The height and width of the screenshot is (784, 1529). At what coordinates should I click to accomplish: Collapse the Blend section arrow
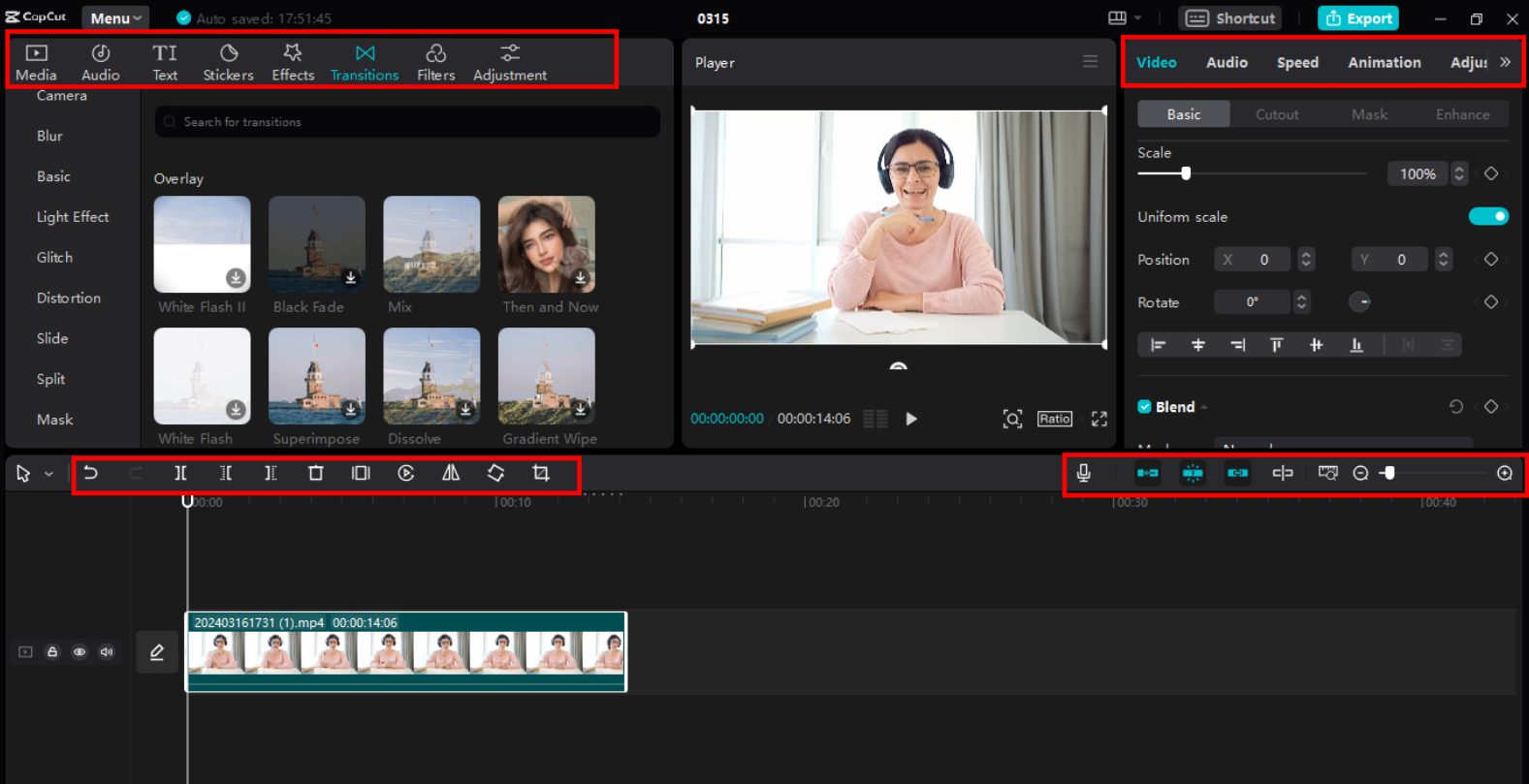click(1204, 407)
